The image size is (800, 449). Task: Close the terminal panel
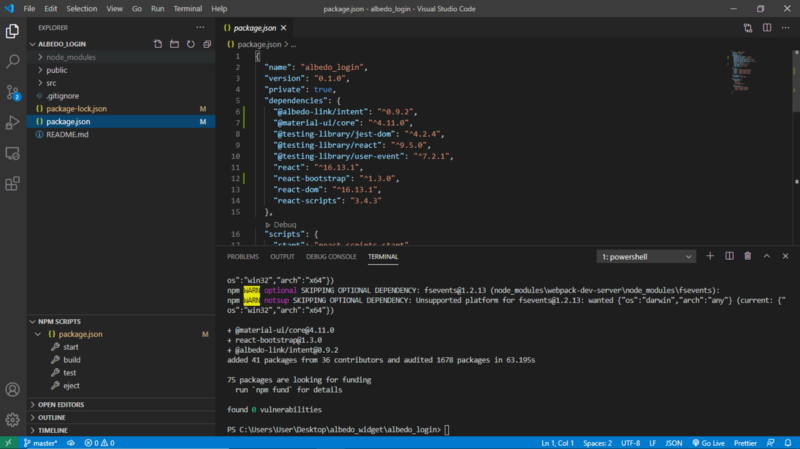[786, 256]
